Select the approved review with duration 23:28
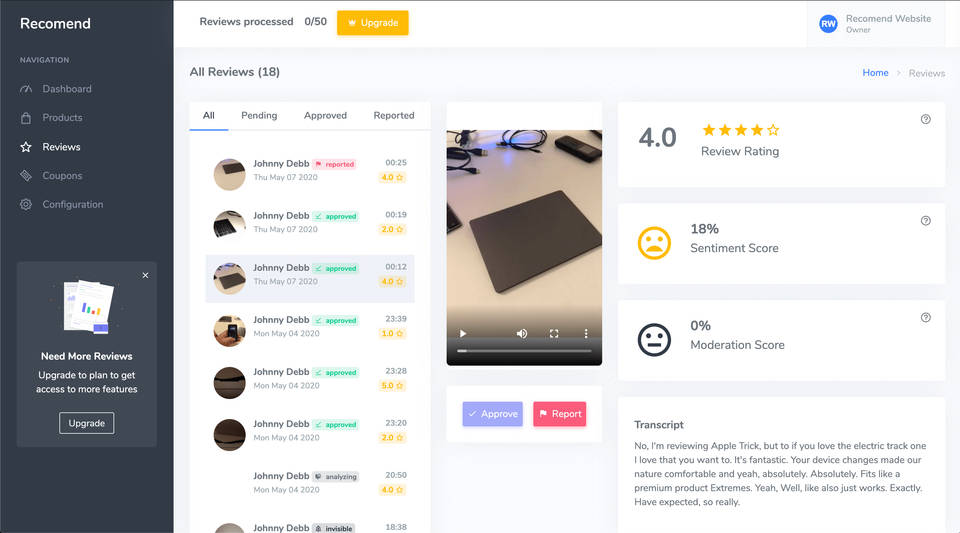This screenshot has height=533, width=960. pyautogui.click(x=310, y=382)
